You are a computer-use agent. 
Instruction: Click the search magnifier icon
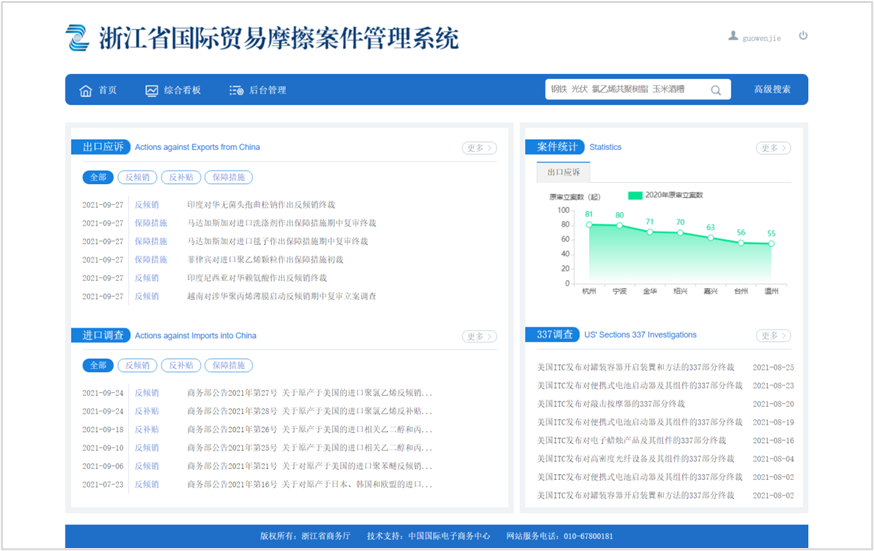(716, 90)
